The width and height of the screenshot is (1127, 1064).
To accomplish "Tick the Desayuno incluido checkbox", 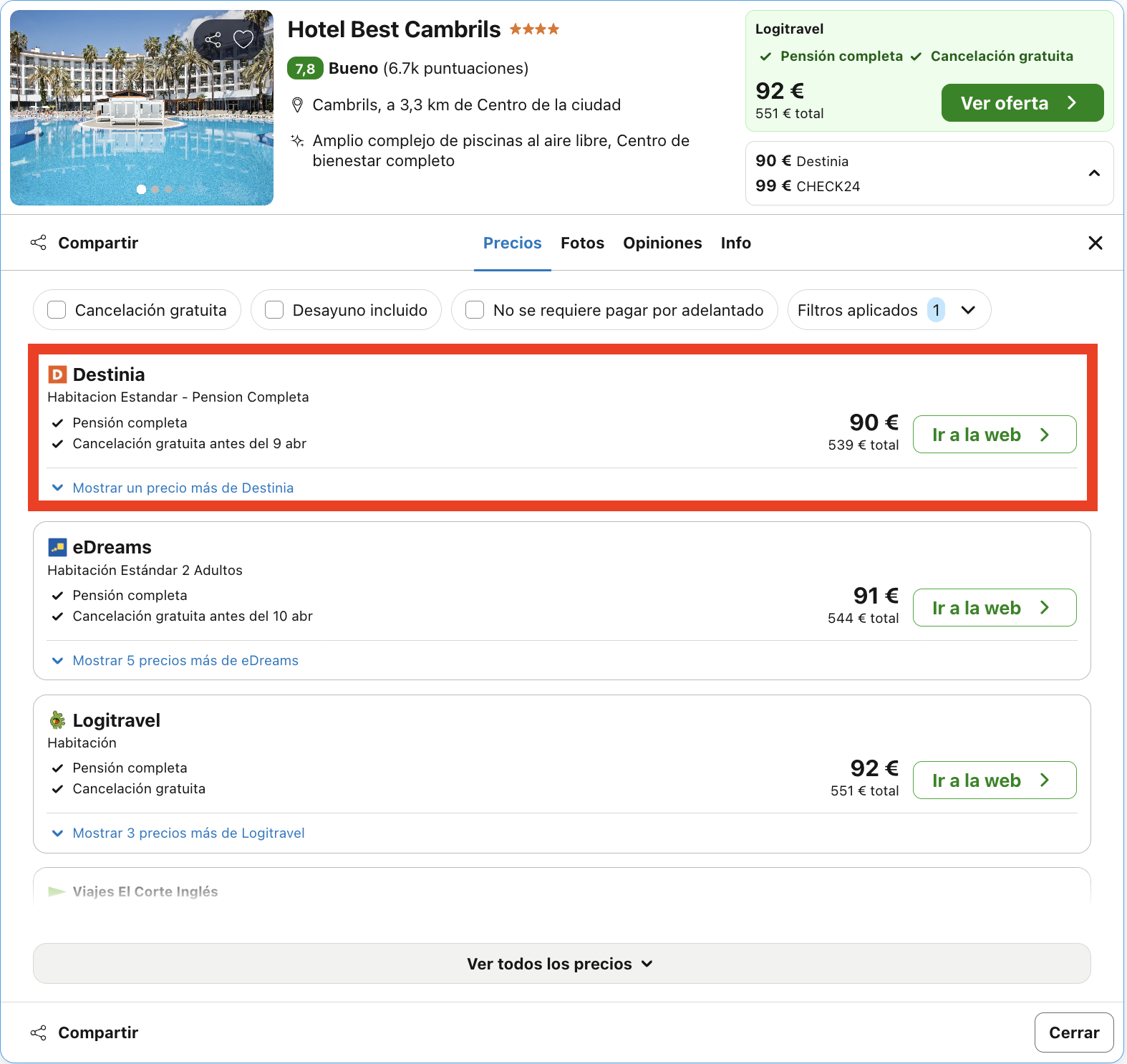I will [x=274, y=310].
